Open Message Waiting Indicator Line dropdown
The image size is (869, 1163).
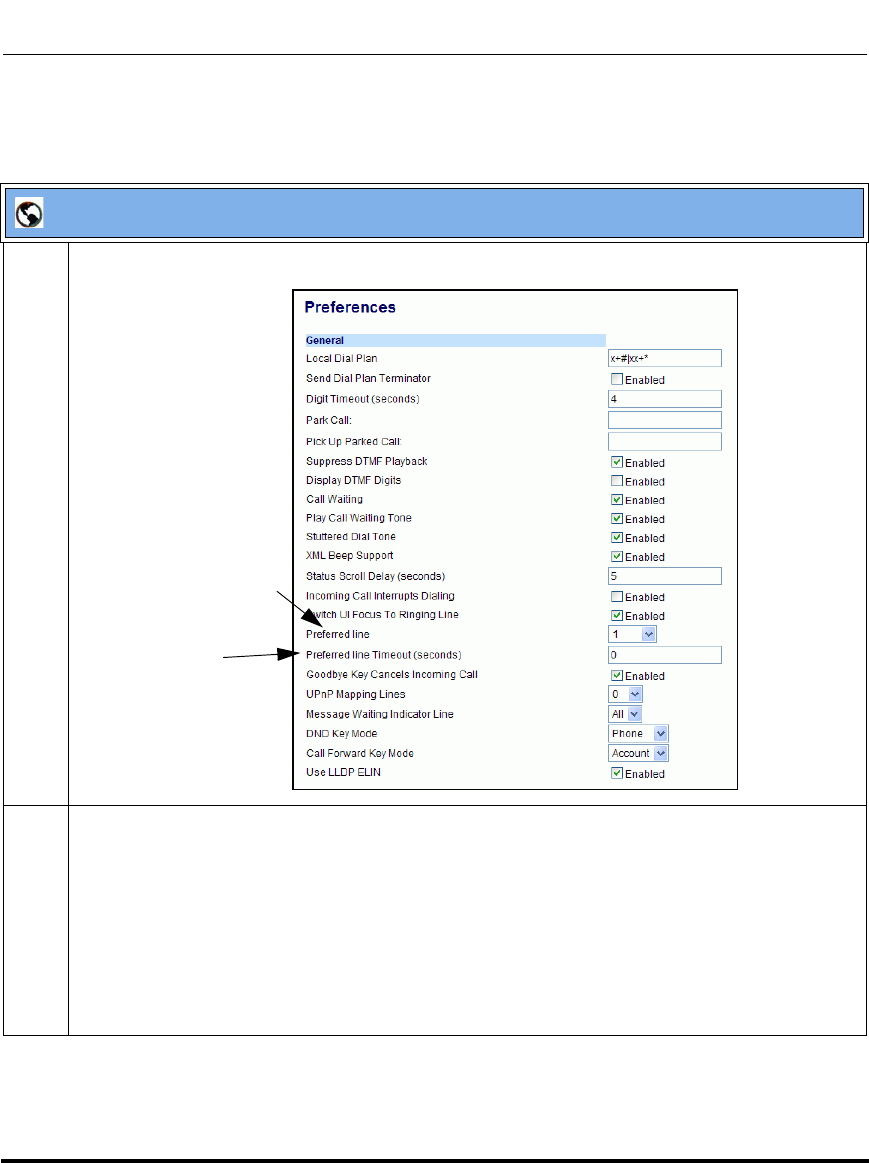pyautogui.click(x=625, y=714)
